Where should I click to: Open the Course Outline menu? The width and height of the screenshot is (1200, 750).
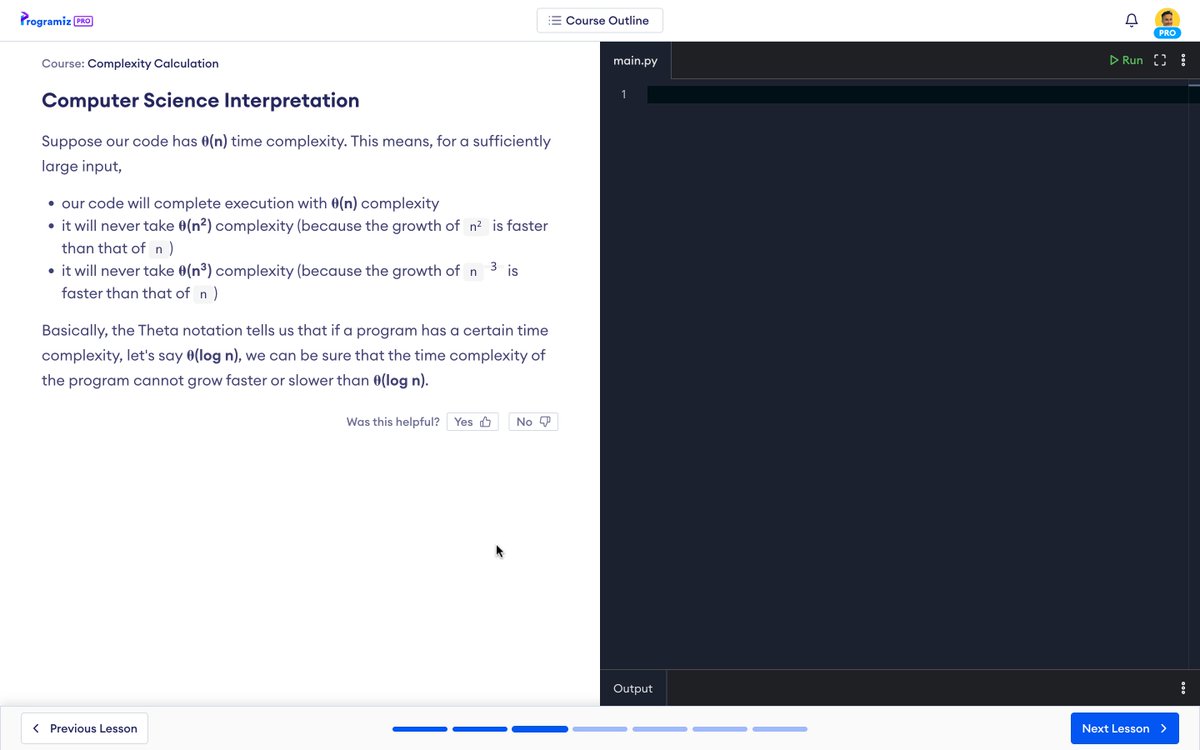click(600, 20)
